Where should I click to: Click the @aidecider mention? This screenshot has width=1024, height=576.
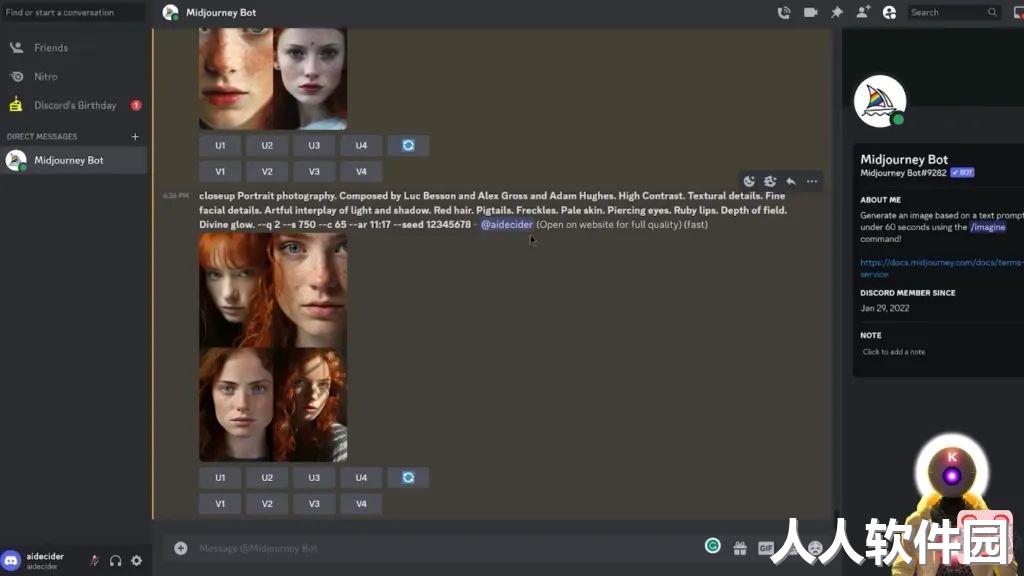tap(507, 224)
